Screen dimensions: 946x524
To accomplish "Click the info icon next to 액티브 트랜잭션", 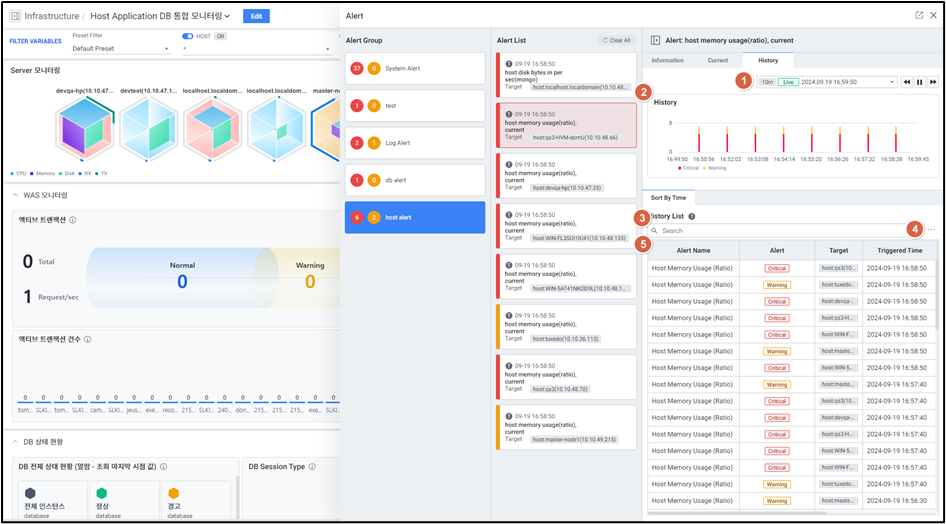I will (x=73, y=220).
